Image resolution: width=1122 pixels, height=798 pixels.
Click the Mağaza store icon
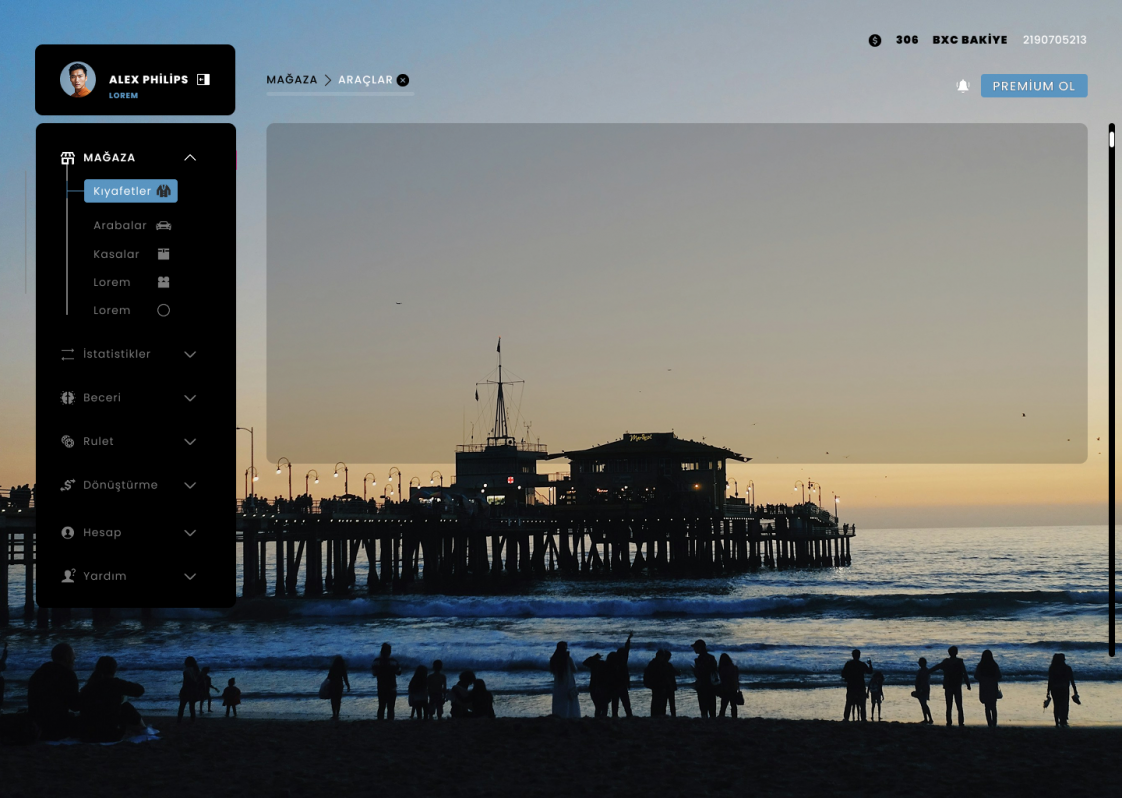click(x=68, y=158)
